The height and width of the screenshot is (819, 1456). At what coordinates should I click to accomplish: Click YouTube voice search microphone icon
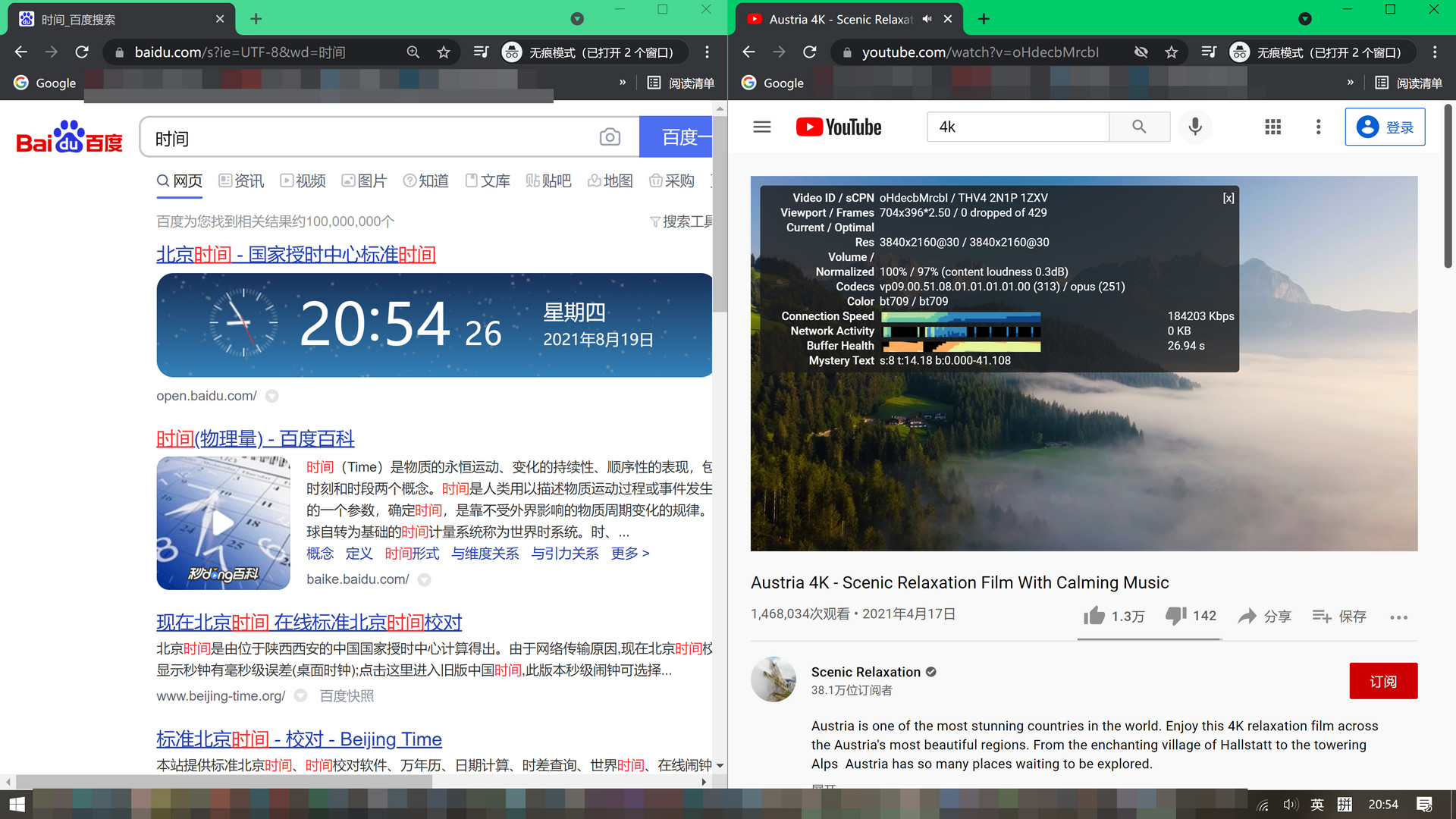point(1195,127)
